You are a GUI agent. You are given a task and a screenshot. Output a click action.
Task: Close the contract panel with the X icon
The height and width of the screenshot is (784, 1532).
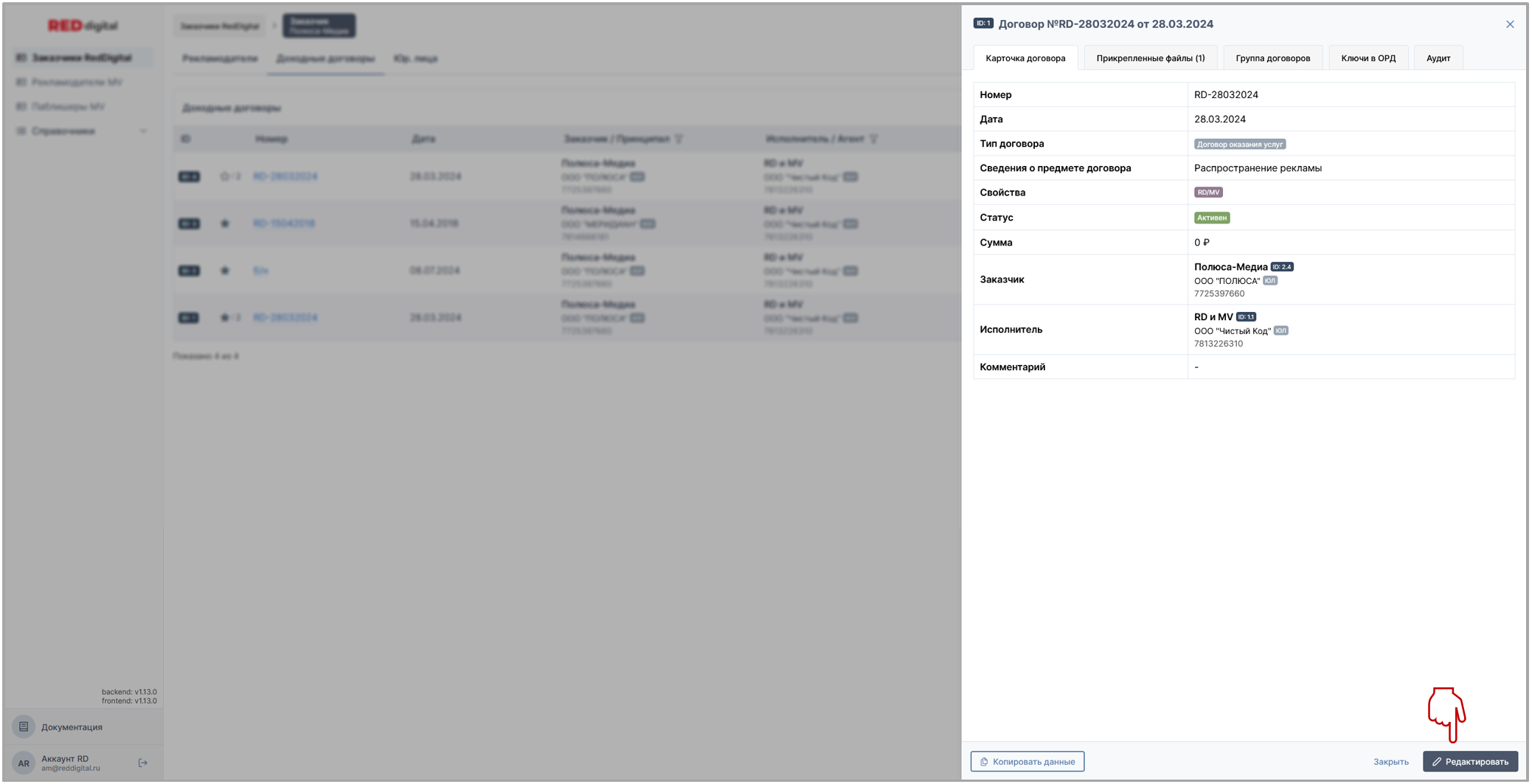1509,24
